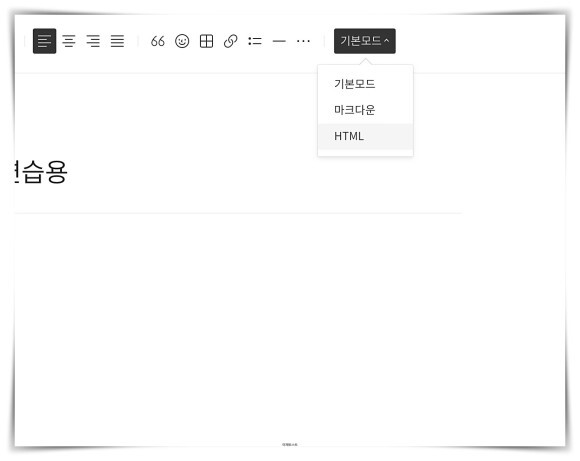
Task: Insert a table
Action: point(206,41)
